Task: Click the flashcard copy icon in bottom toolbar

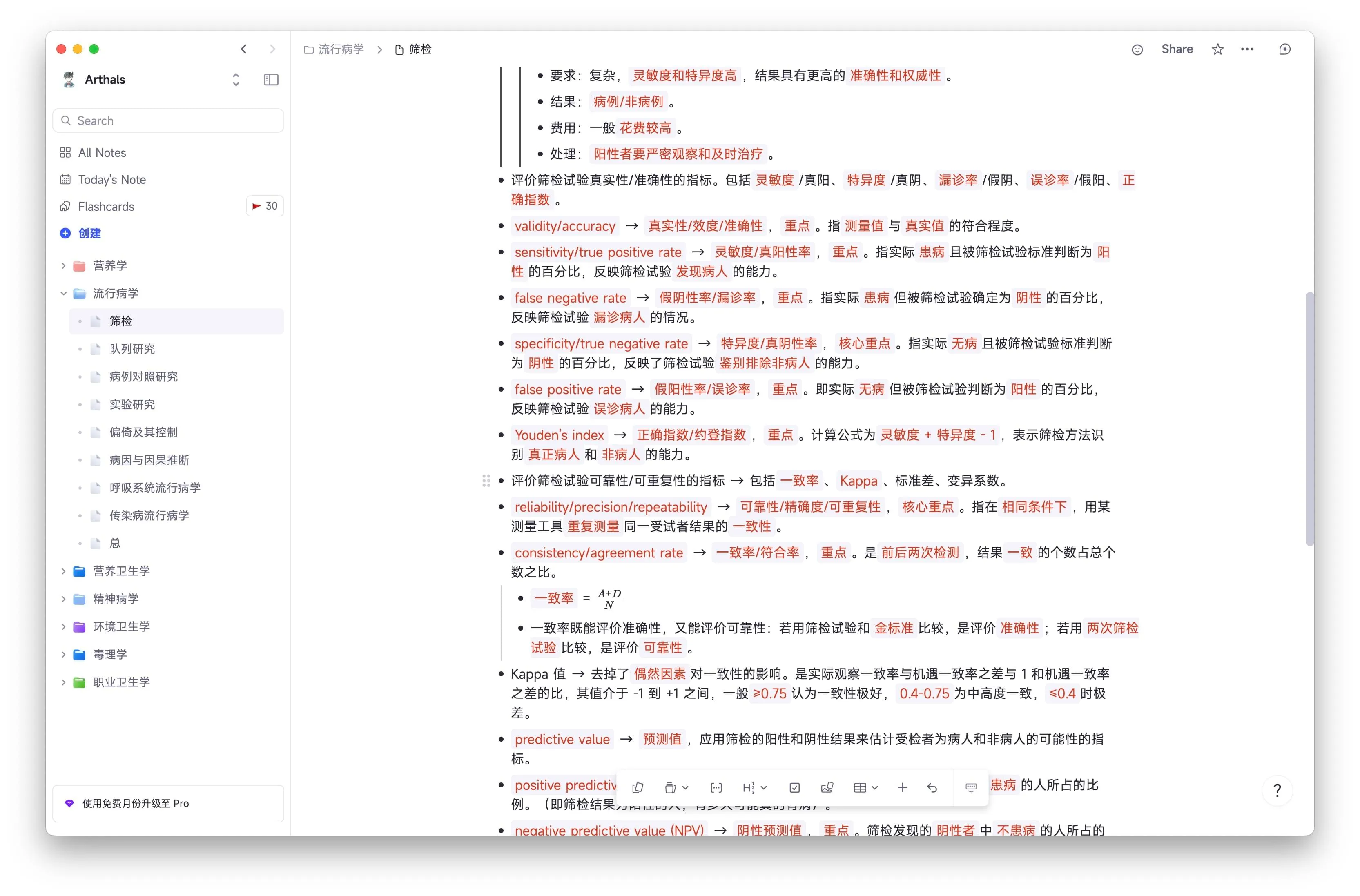Action: point(638,787)
